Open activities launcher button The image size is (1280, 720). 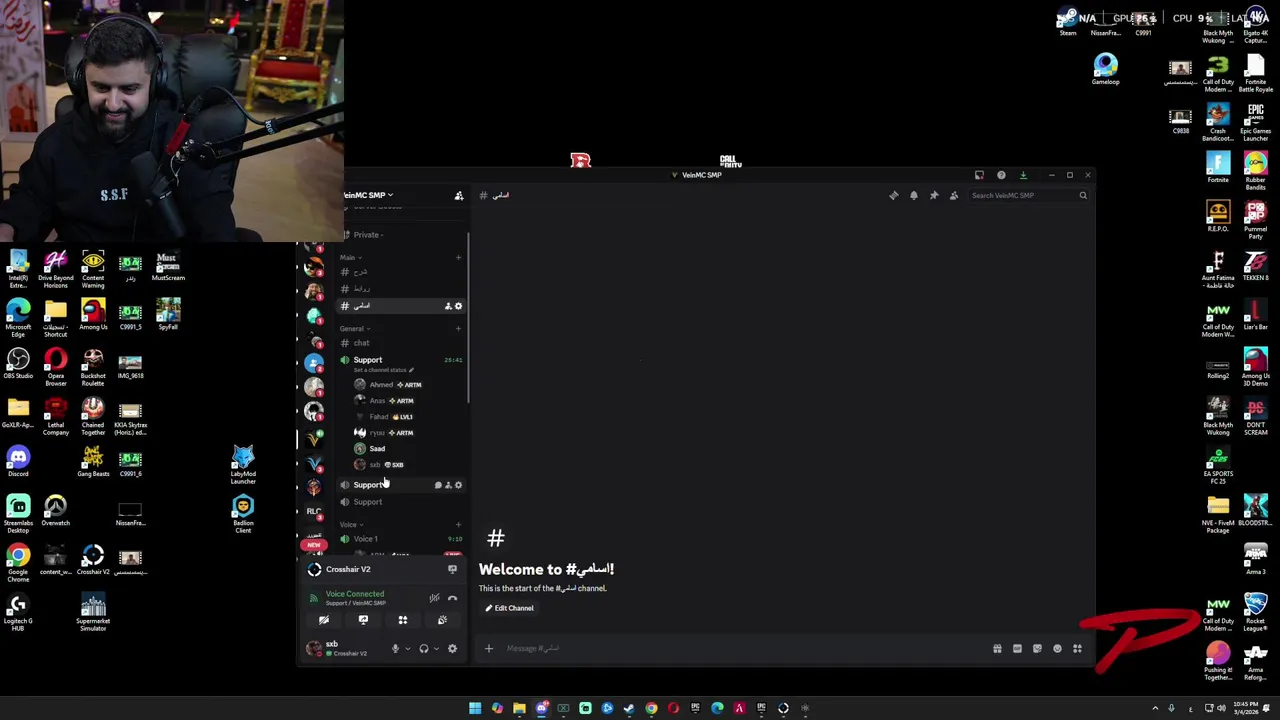[403, 620]
